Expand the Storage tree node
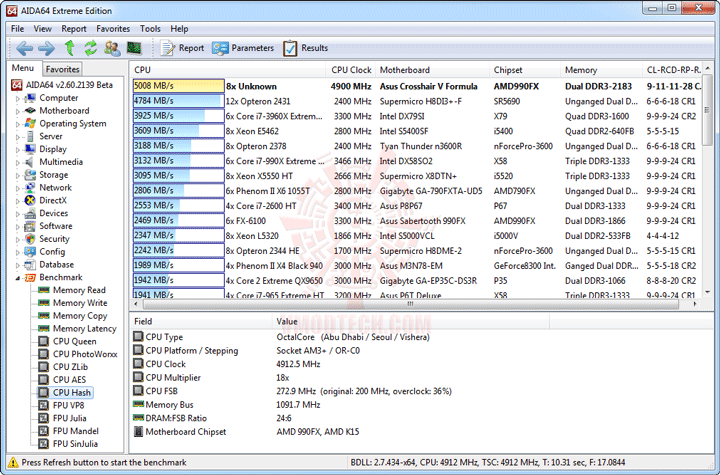The image size is (720, 475). tap(18, 175)
